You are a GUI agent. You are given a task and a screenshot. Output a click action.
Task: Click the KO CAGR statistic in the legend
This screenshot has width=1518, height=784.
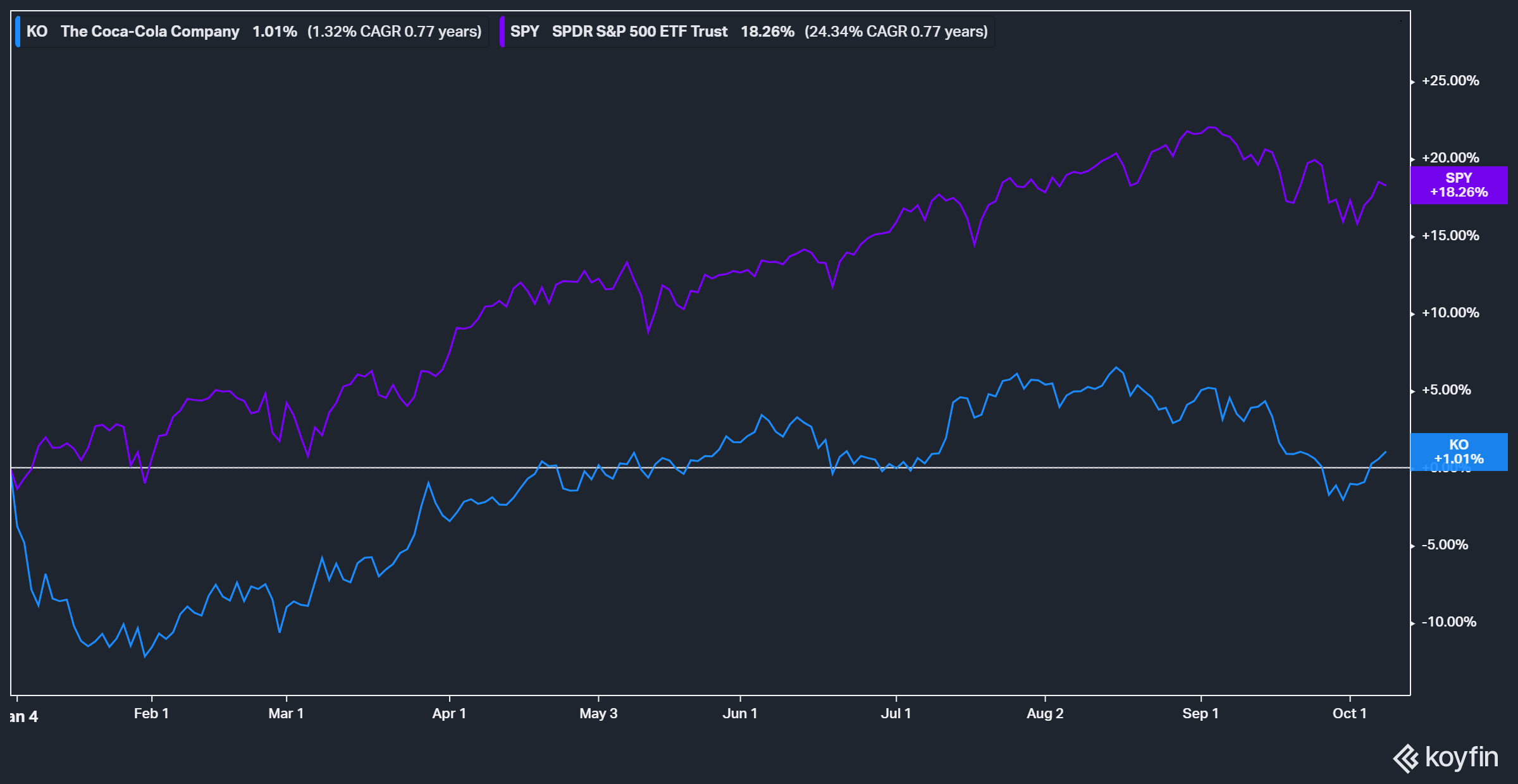[x=393, y=31]
